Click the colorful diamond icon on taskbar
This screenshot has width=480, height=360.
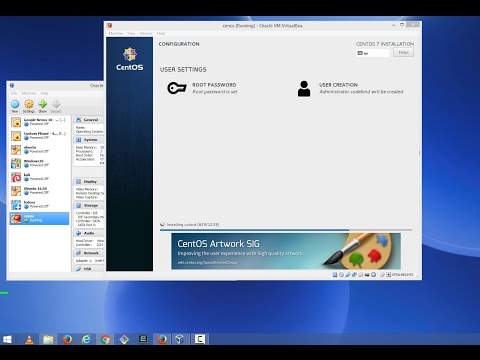(x=124, y=339)
